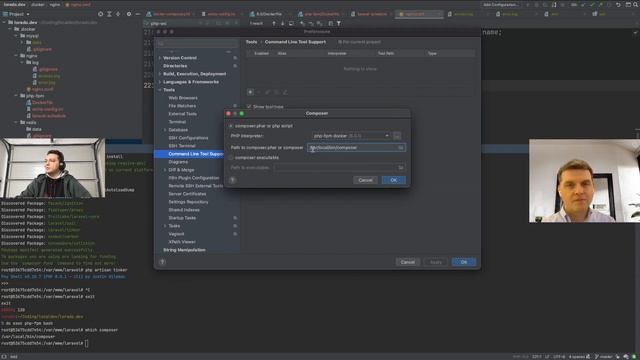This screenshot has height=360, width=640.
Task: Open the Preferences dialog help button
Action: tap(162, 262)
